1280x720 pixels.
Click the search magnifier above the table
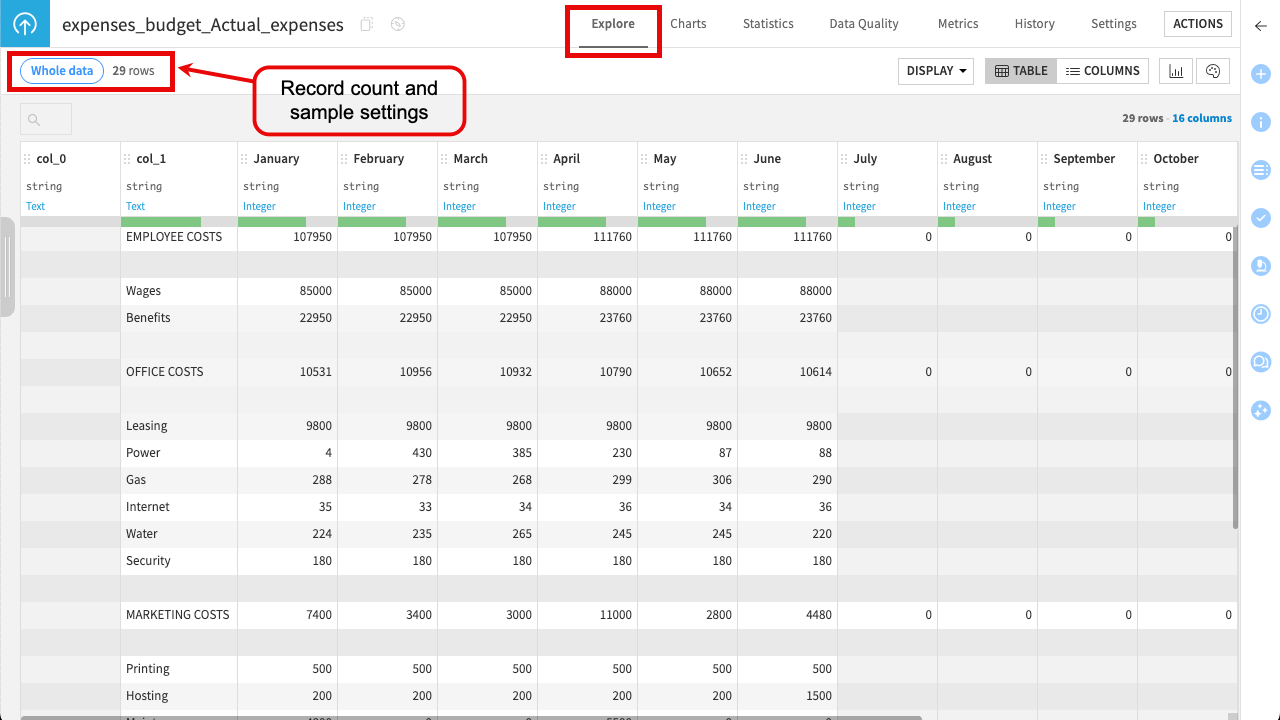pyautogui.click(x=33, y=118)
